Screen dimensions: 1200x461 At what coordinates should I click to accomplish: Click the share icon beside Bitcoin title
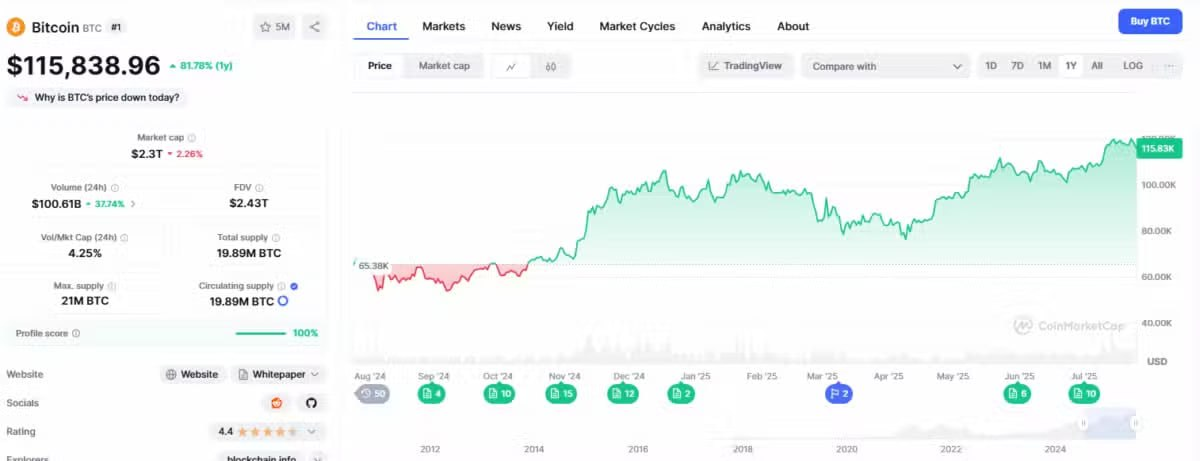pyautogui.click(x=315, y=27)
